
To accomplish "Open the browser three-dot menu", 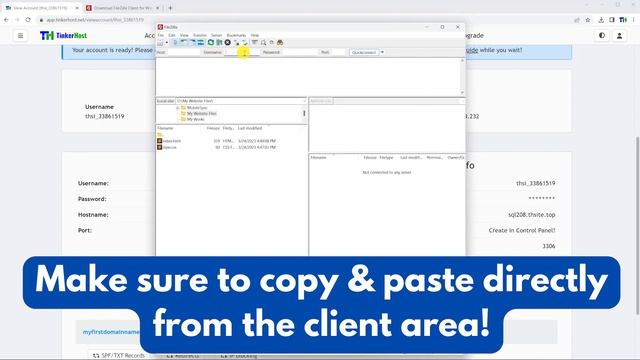I will point(634,20).
